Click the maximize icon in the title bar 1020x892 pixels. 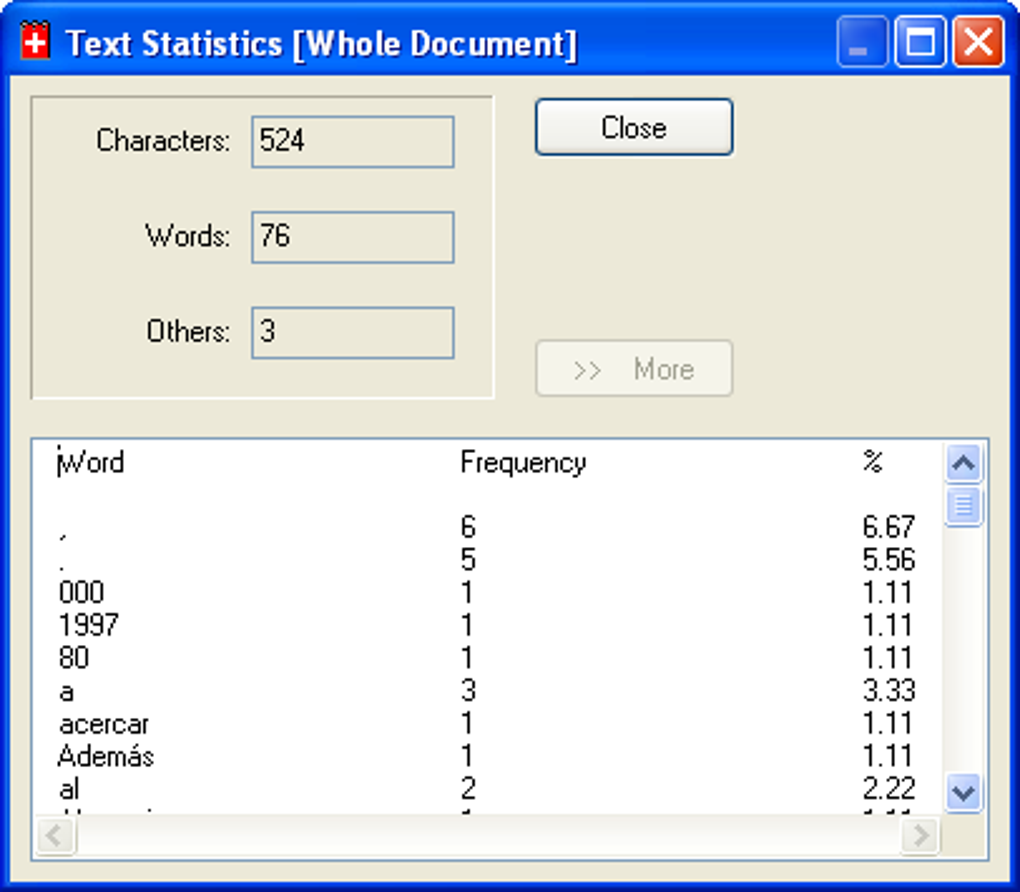(920, 42)
